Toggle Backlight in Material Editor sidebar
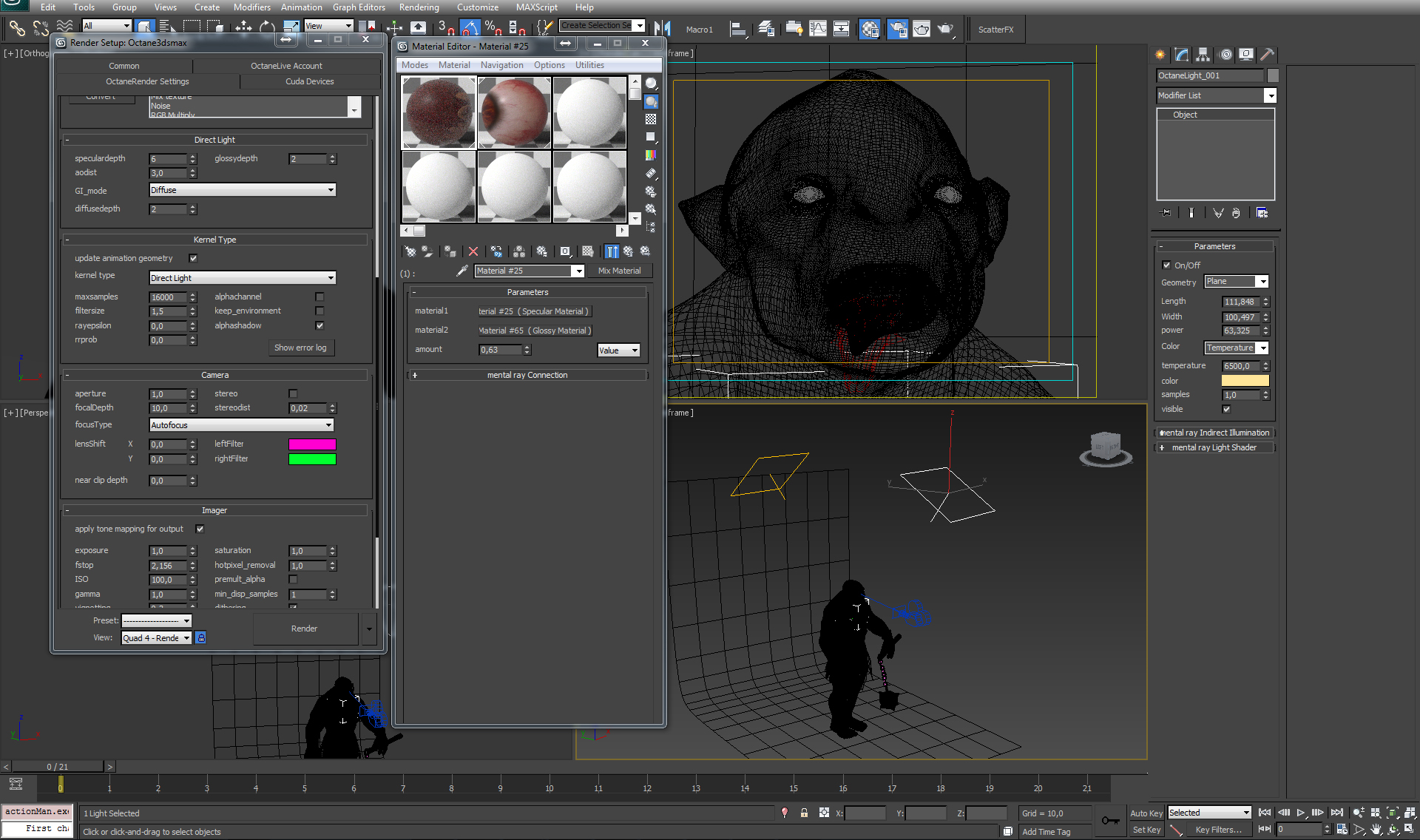The height and width of the screenshot is (840, 1420). (651, 101)
